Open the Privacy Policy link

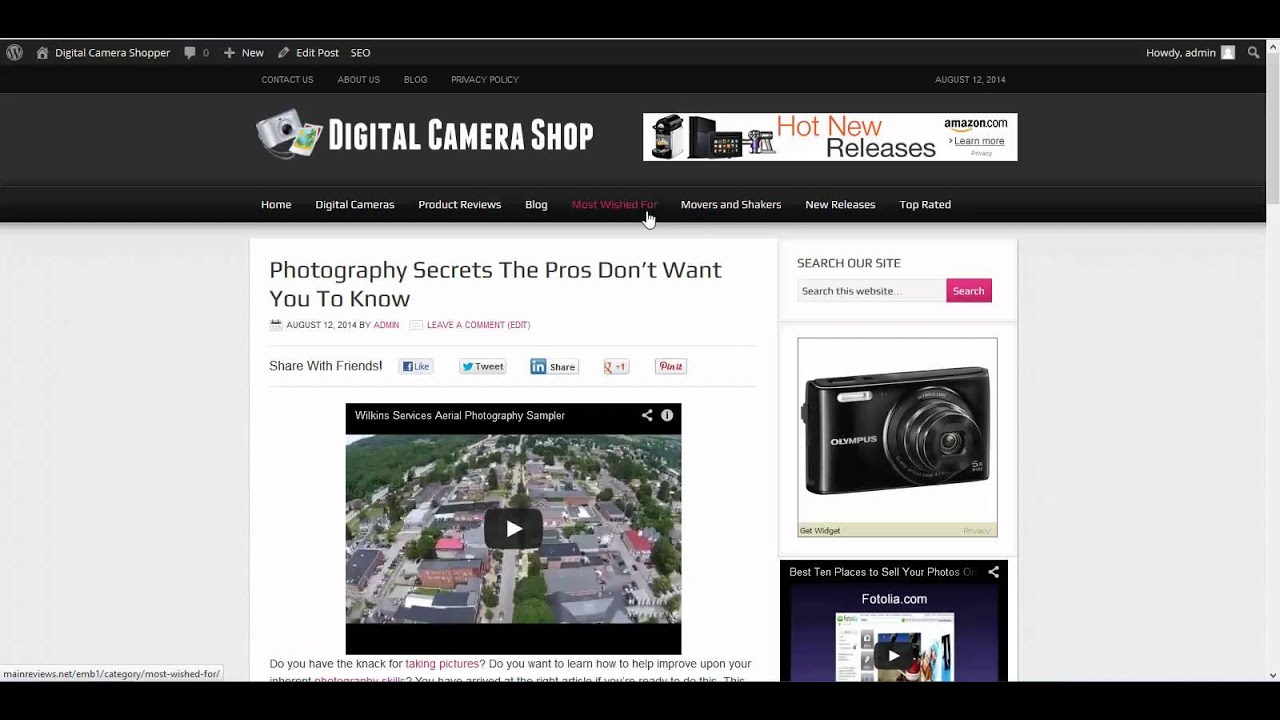tap(485, 80)
